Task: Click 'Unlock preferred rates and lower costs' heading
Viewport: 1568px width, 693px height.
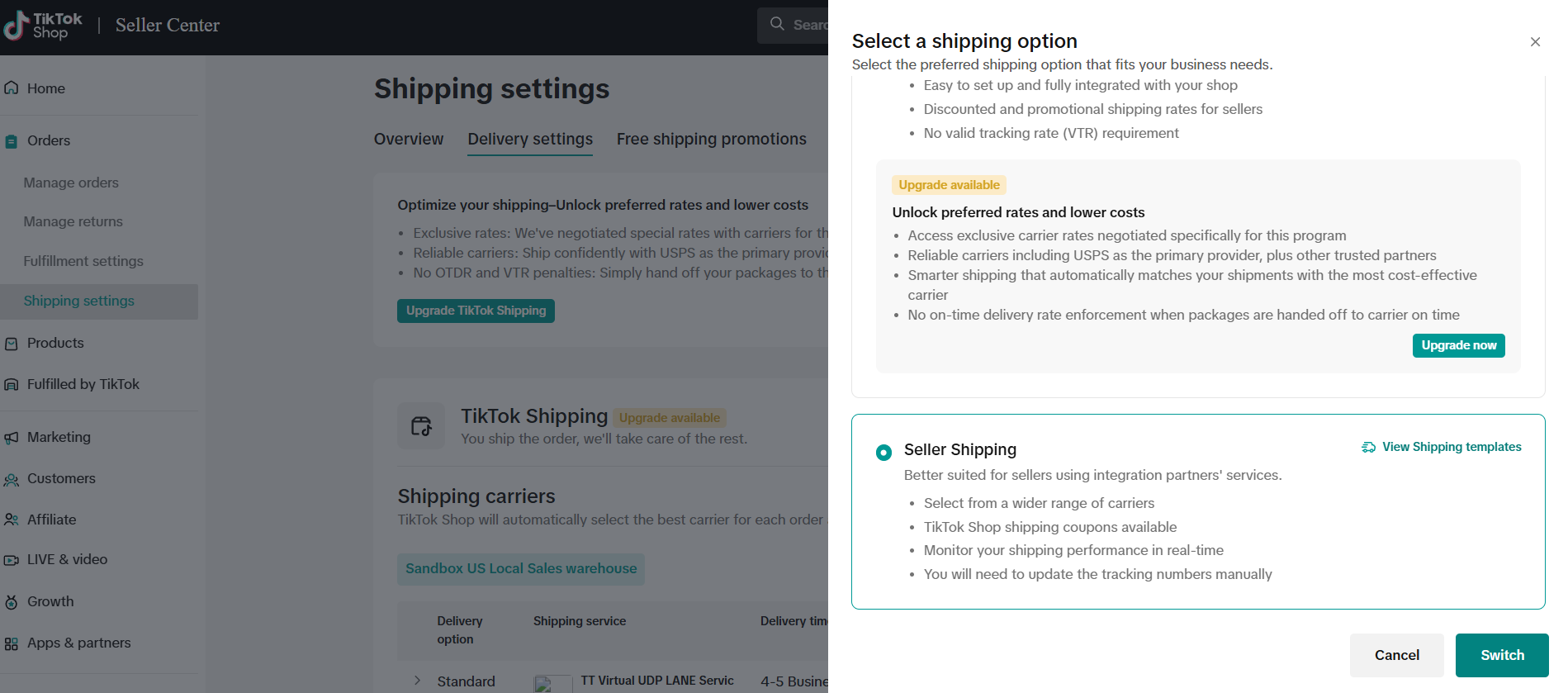Action: pyautogui.click(x=1018, y=212)
